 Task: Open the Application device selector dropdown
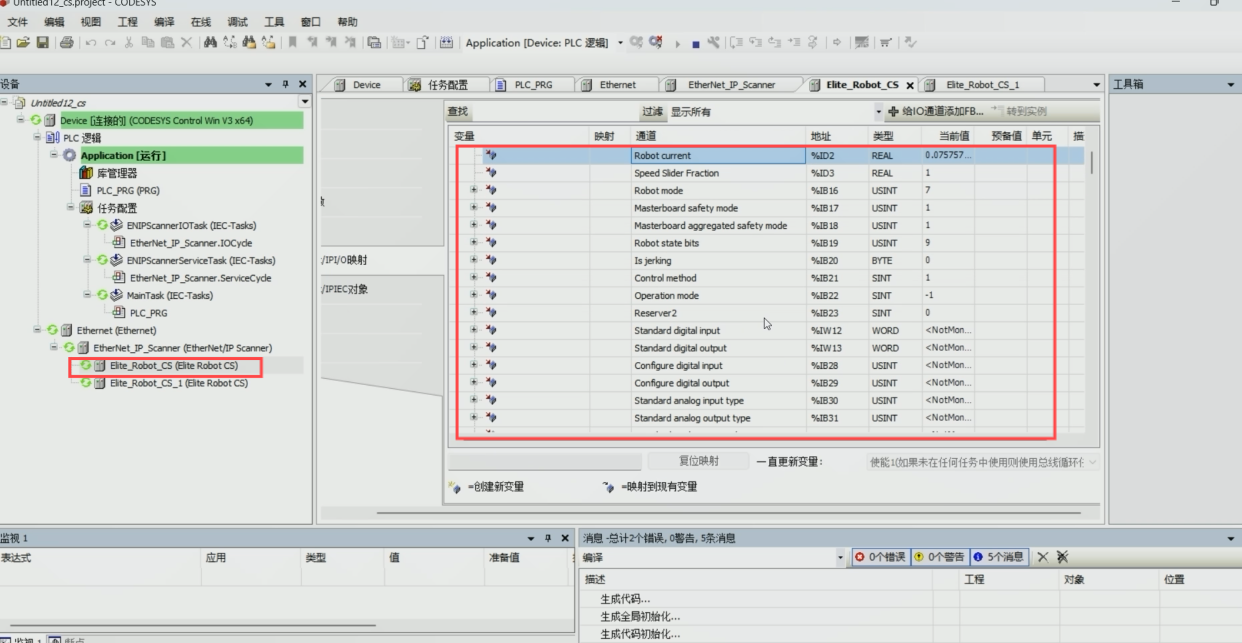[621, 43]
